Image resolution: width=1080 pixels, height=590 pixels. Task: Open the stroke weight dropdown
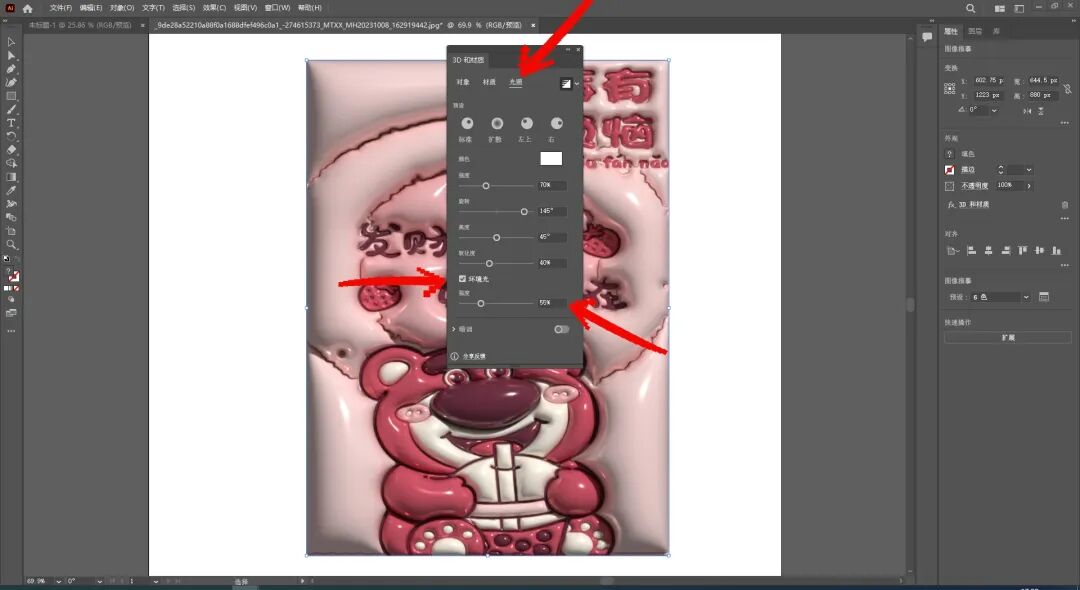[1029, 170]
